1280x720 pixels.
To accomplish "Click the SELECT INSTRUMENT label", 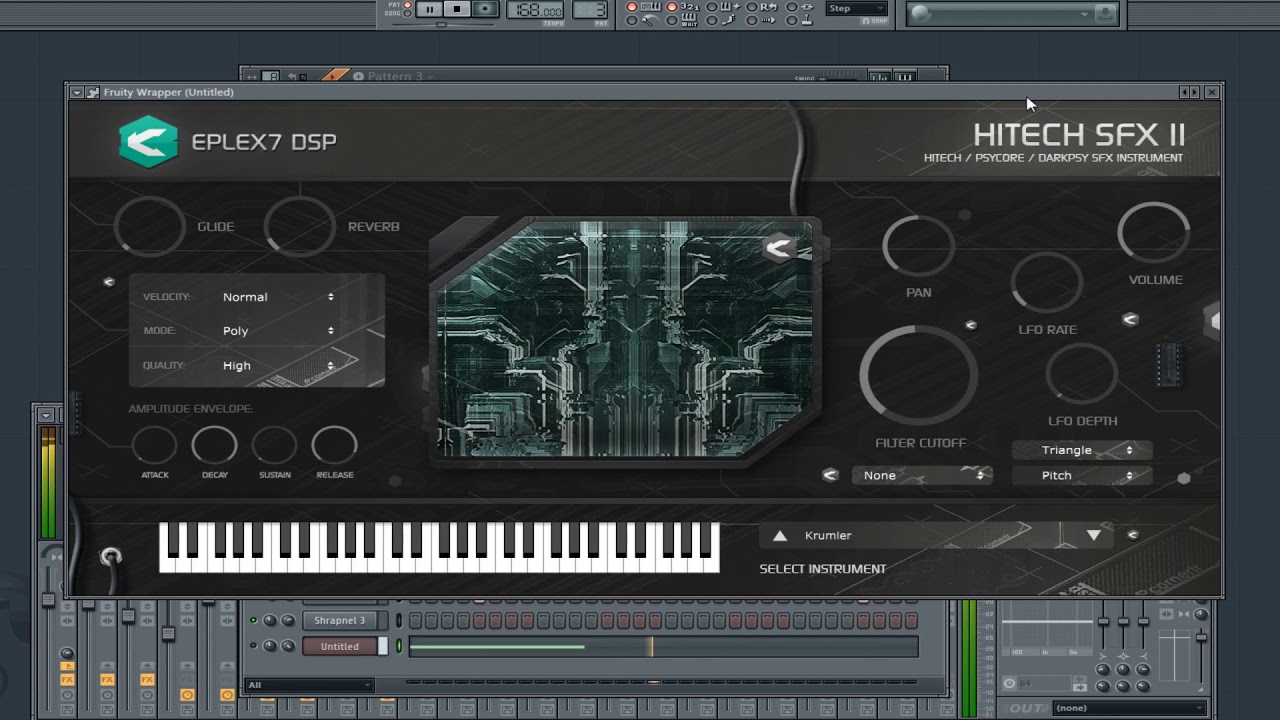I will click(823, 569).
